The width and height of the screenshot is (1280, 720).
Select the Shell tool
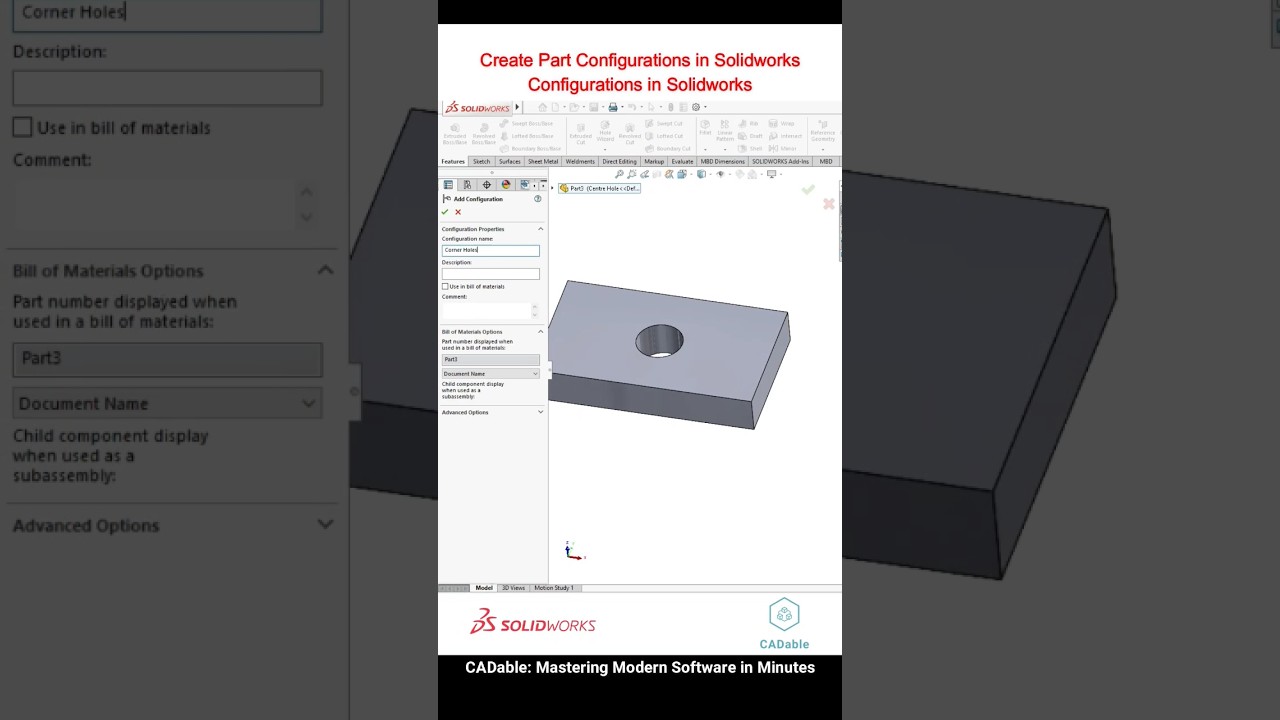tap(748, 148)
